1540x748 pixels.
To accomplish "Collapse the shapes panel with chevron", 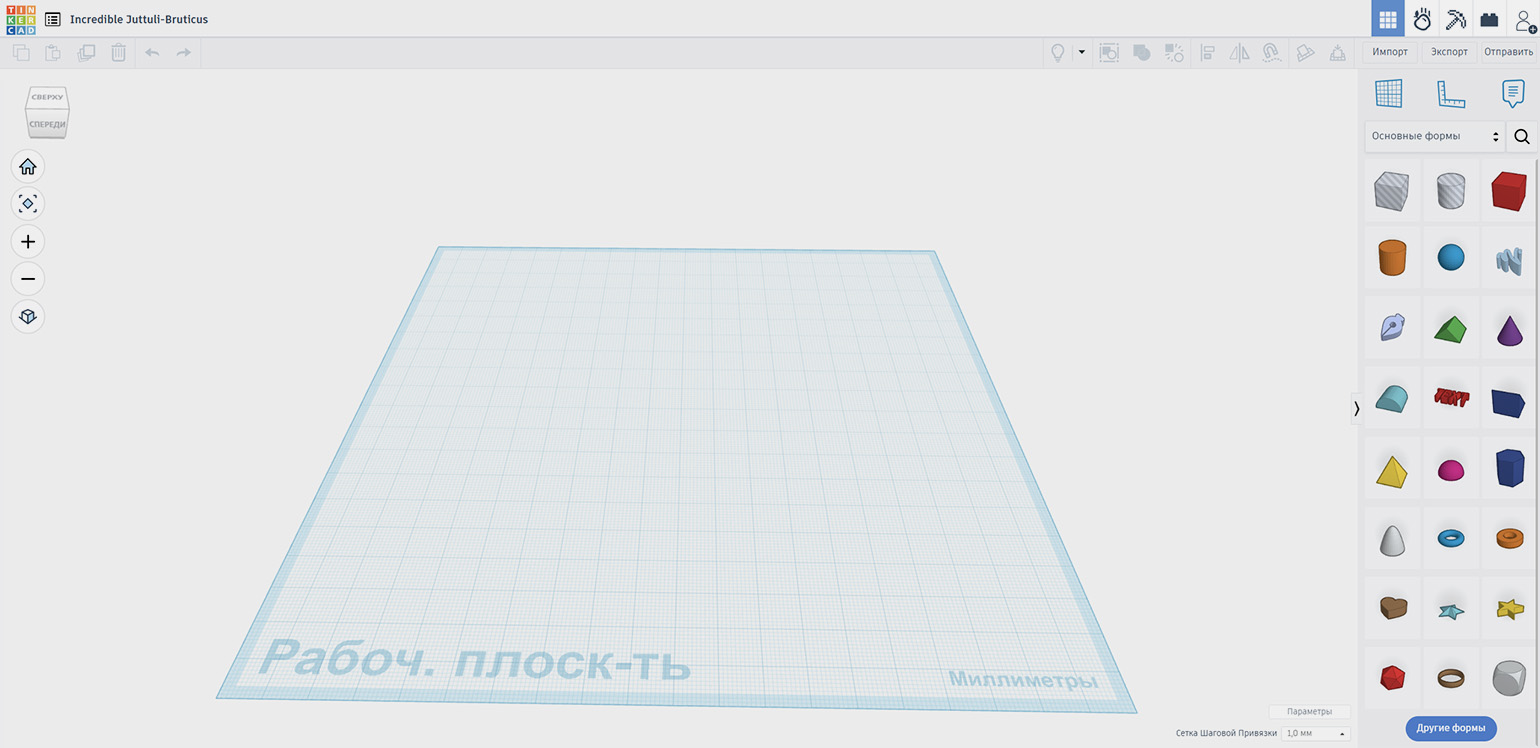I will pos(1356,408).
